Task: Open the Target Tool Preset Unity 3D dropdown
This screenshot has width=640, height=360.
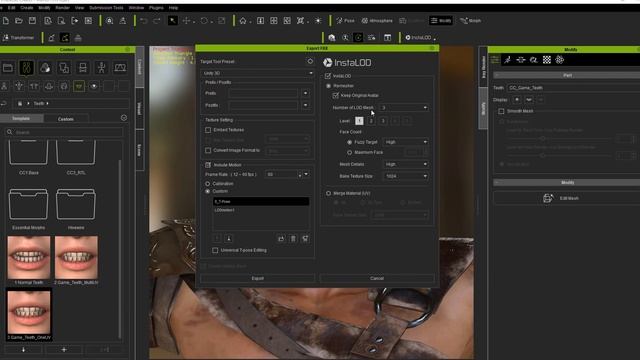Action: [257, 73]
